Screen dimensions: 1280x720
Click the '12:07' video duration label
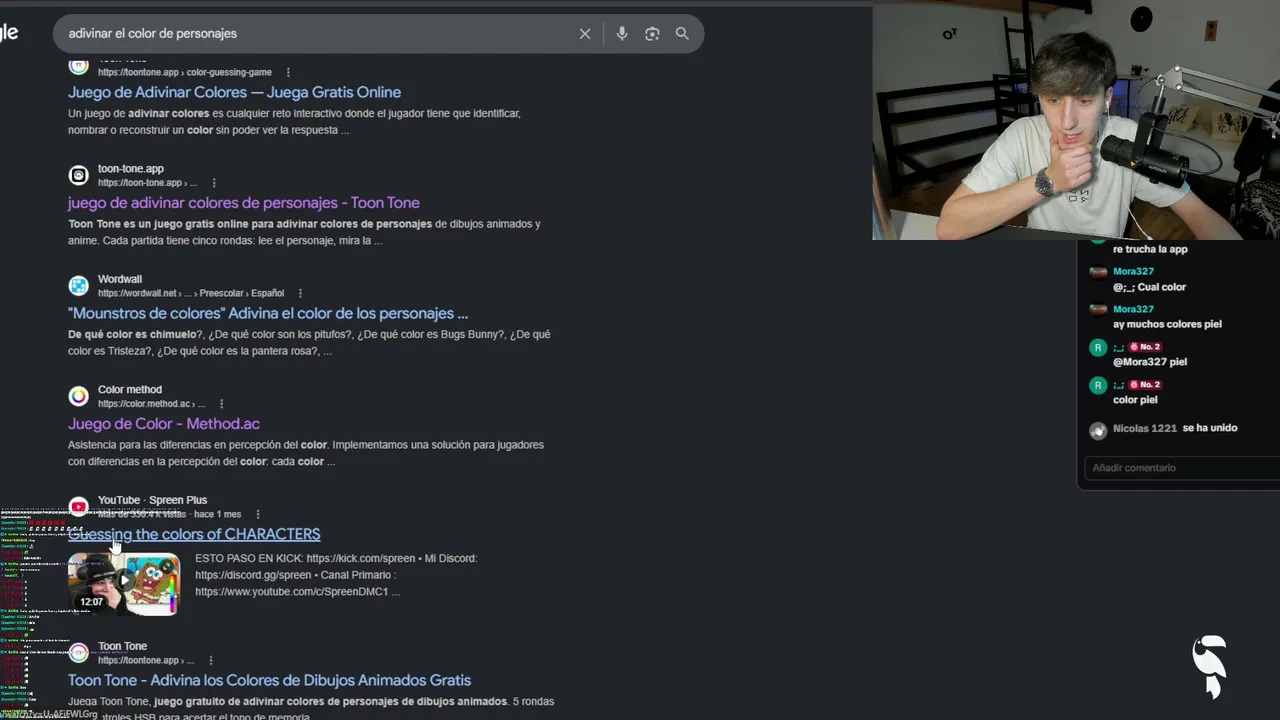tap(92, 602)
